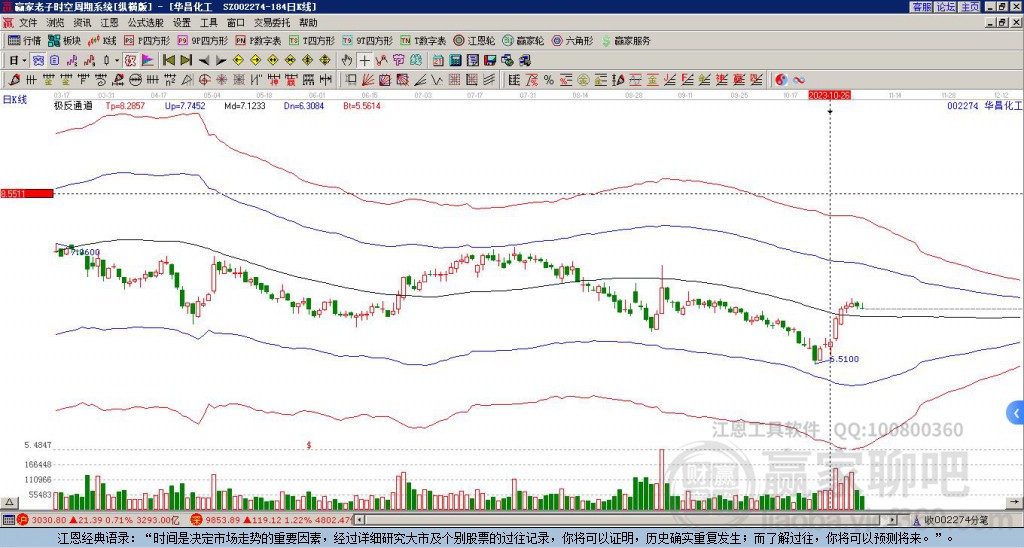Open the 六角形 hexagon tool
The height and width of the screenshot is (548, 1024).
pos(572,40)
